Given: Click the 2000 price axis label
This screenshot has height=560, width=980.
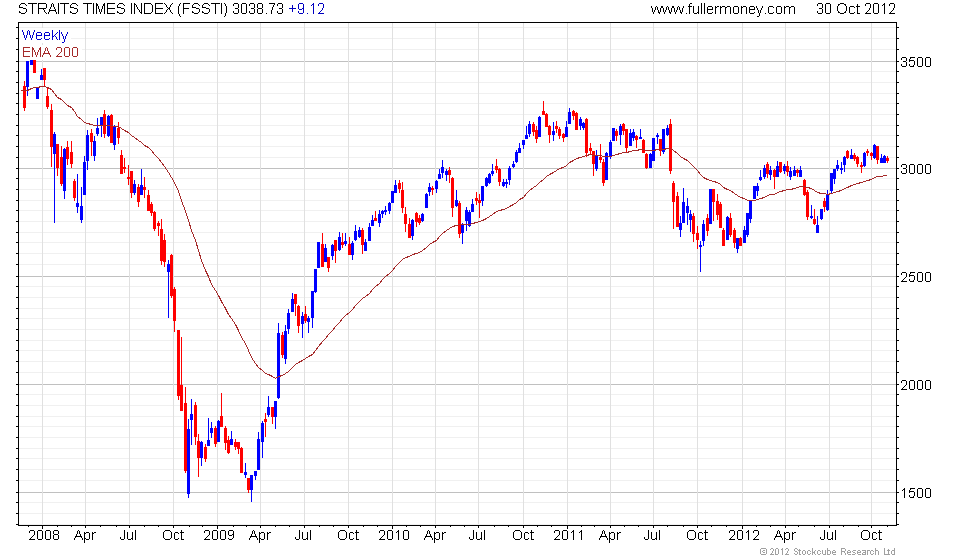Looking at the screenshot, I should (x=916, y=385).
